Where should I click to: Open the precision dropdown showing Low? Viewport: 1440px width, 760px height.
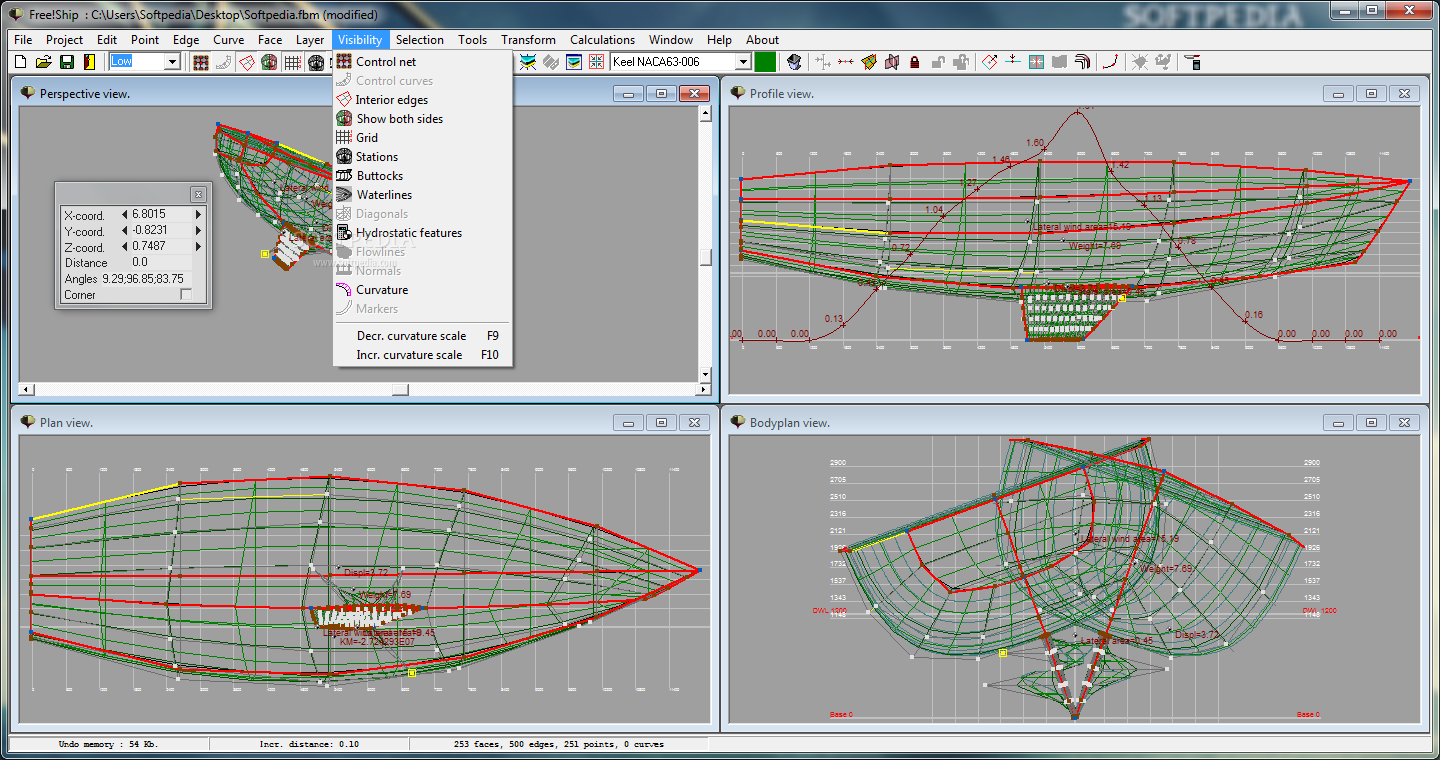click(172, 62)
